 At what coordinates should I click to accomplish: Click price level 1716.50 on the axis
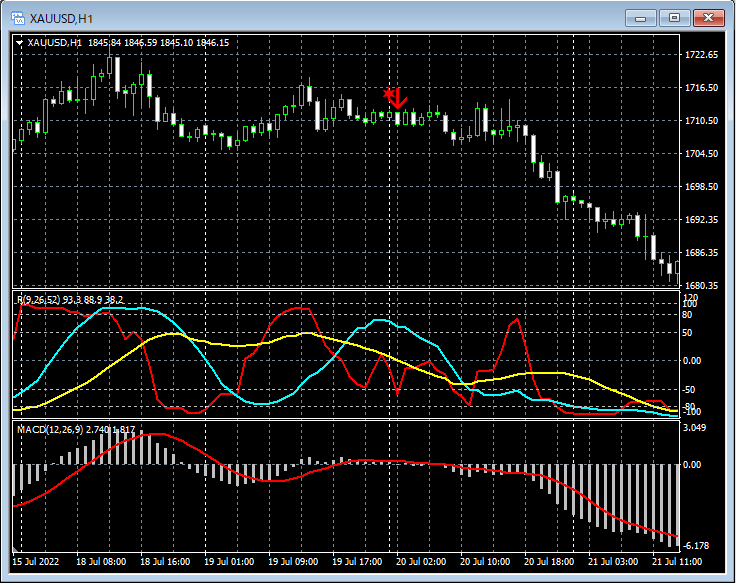pyautogui.click(x=701, y=88)
